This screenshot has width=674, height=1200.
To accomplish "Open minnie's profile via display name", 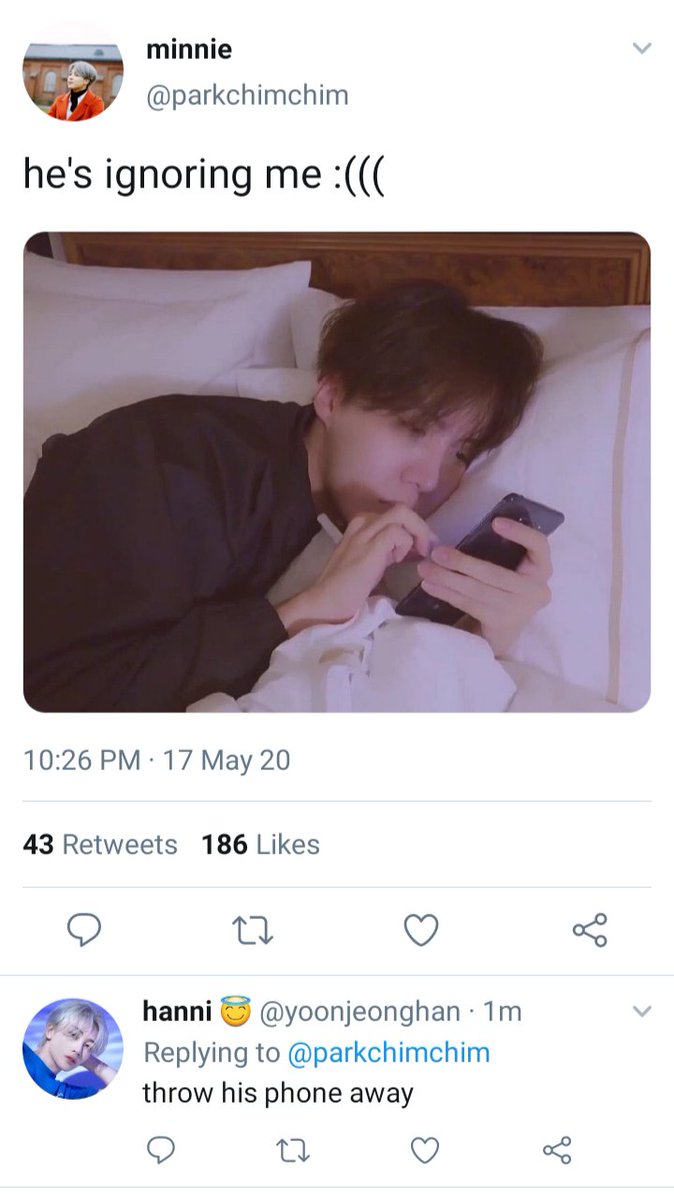I will click(189, 49).
